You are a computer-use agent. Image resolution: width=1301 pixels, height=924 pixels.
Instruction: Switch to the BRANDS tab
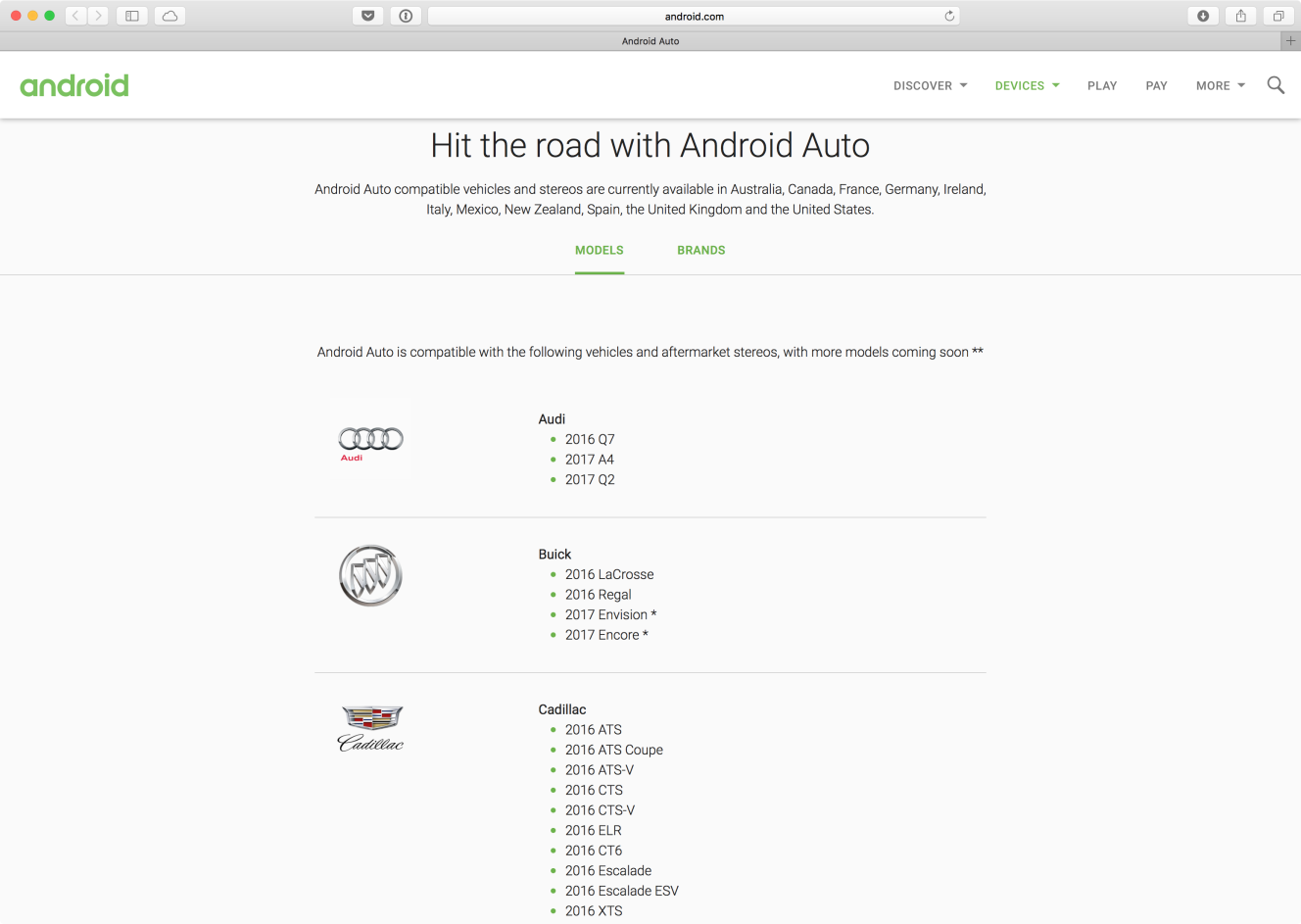click(x=701, y=250)
